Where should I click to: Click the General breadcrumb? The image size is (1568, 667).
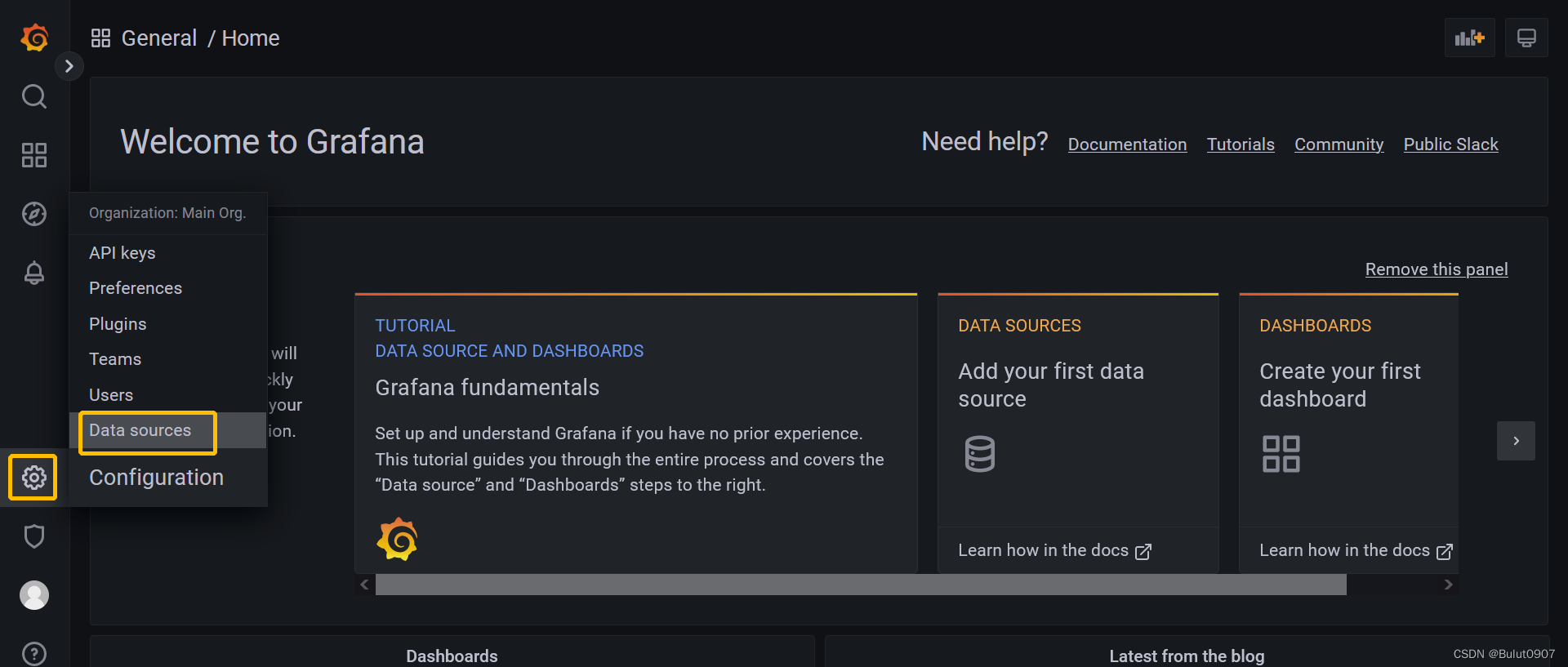159,38
